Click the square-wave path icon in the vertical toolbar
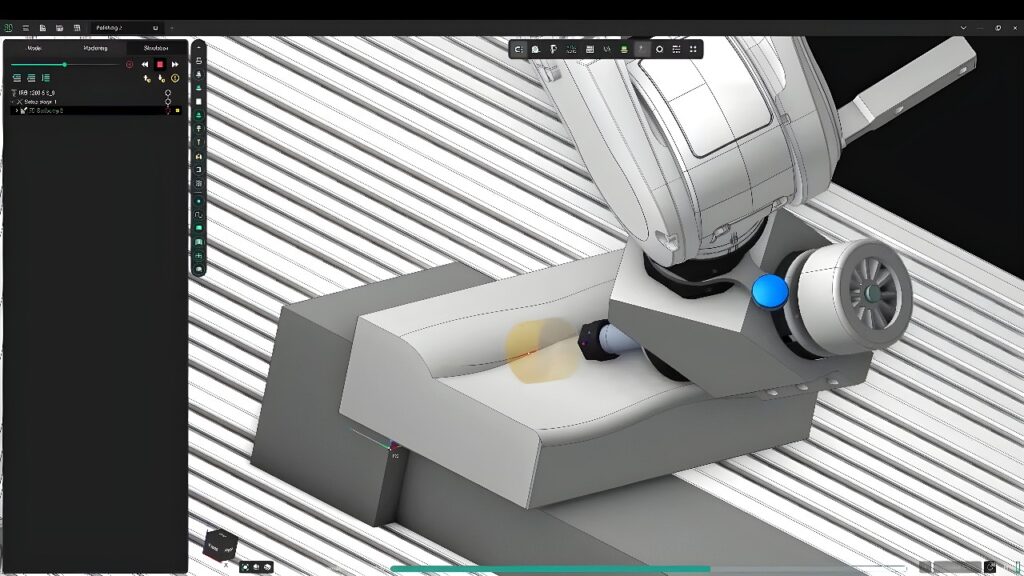 (199, 215)
